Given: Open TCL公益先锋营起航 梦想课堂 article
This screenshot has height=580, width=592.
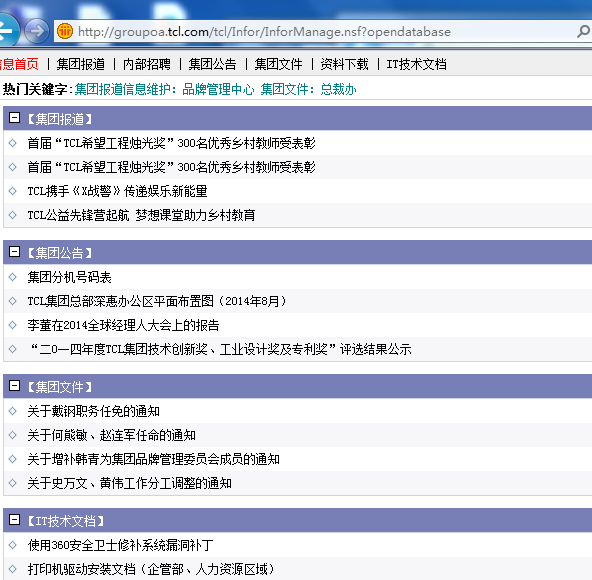Looking at the screenshot, I should click(141, 215).
